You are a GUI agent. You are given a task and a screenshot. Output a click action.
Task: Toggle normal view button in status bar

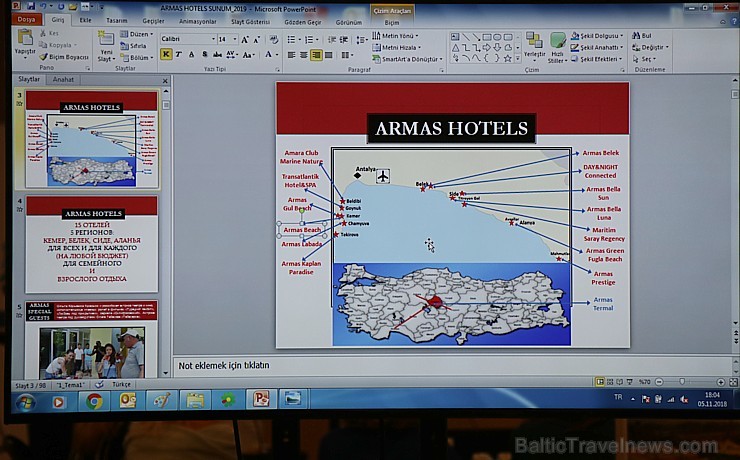(x=600, y=382)
